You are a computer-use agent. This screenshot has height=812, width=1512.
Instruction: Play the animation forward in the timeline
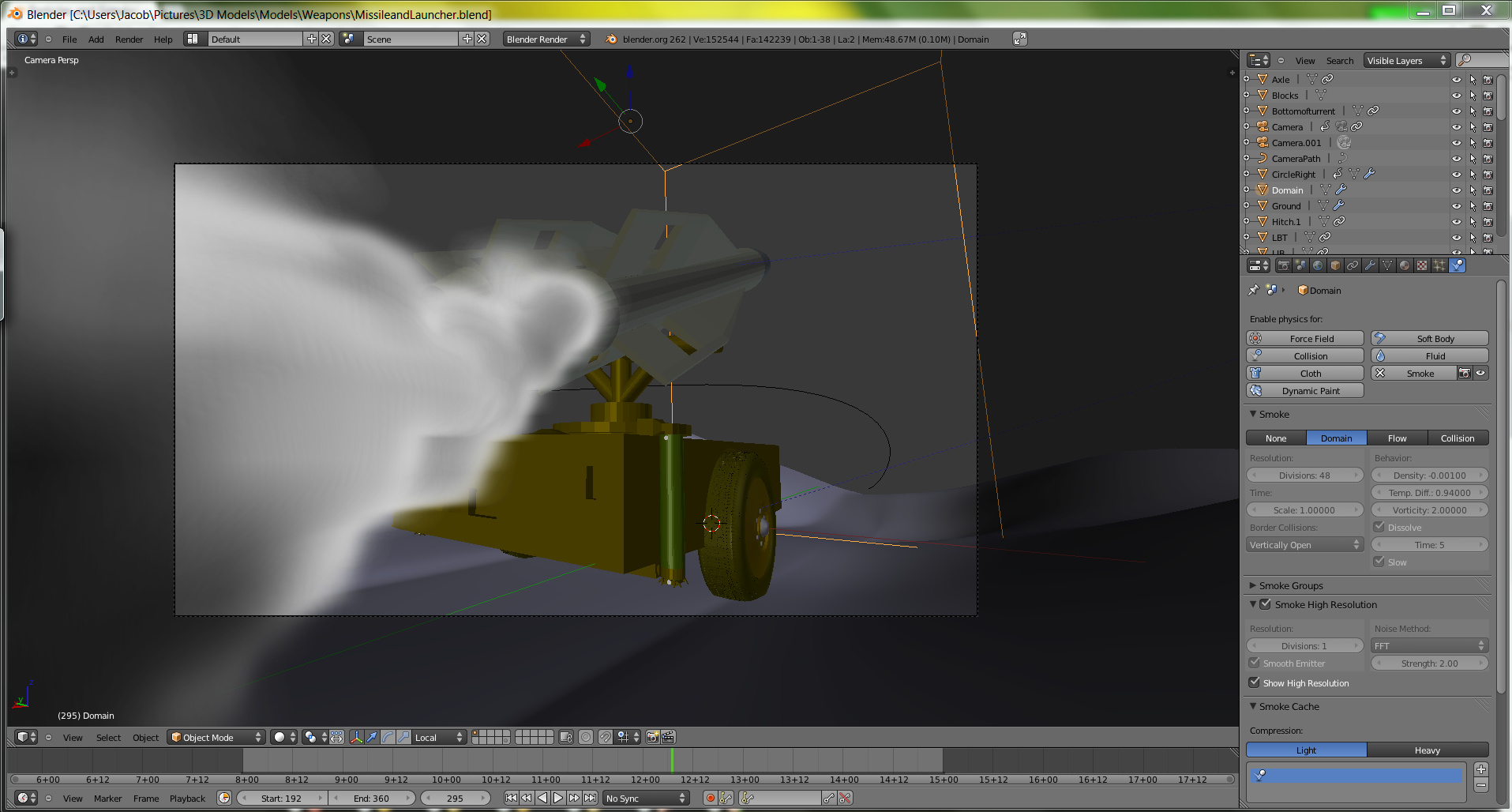point(558,798)
